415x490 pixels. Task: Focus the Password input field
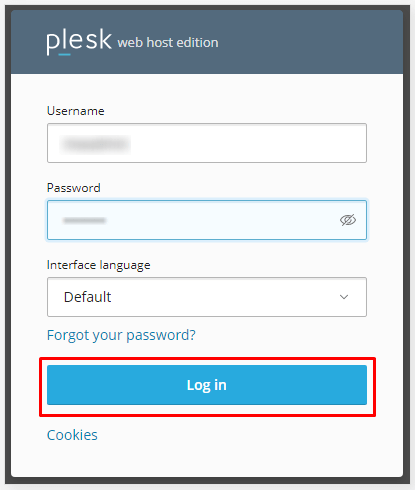pos(207,220)
